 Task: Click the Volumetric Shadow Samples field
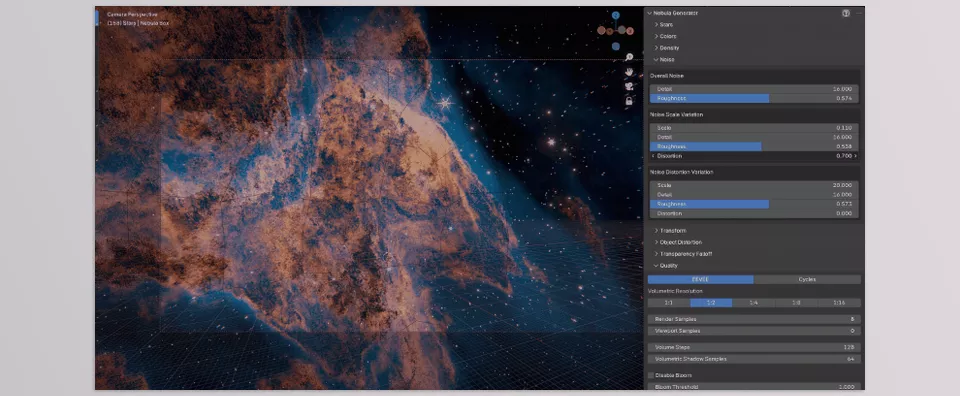[x=754, y=359]
